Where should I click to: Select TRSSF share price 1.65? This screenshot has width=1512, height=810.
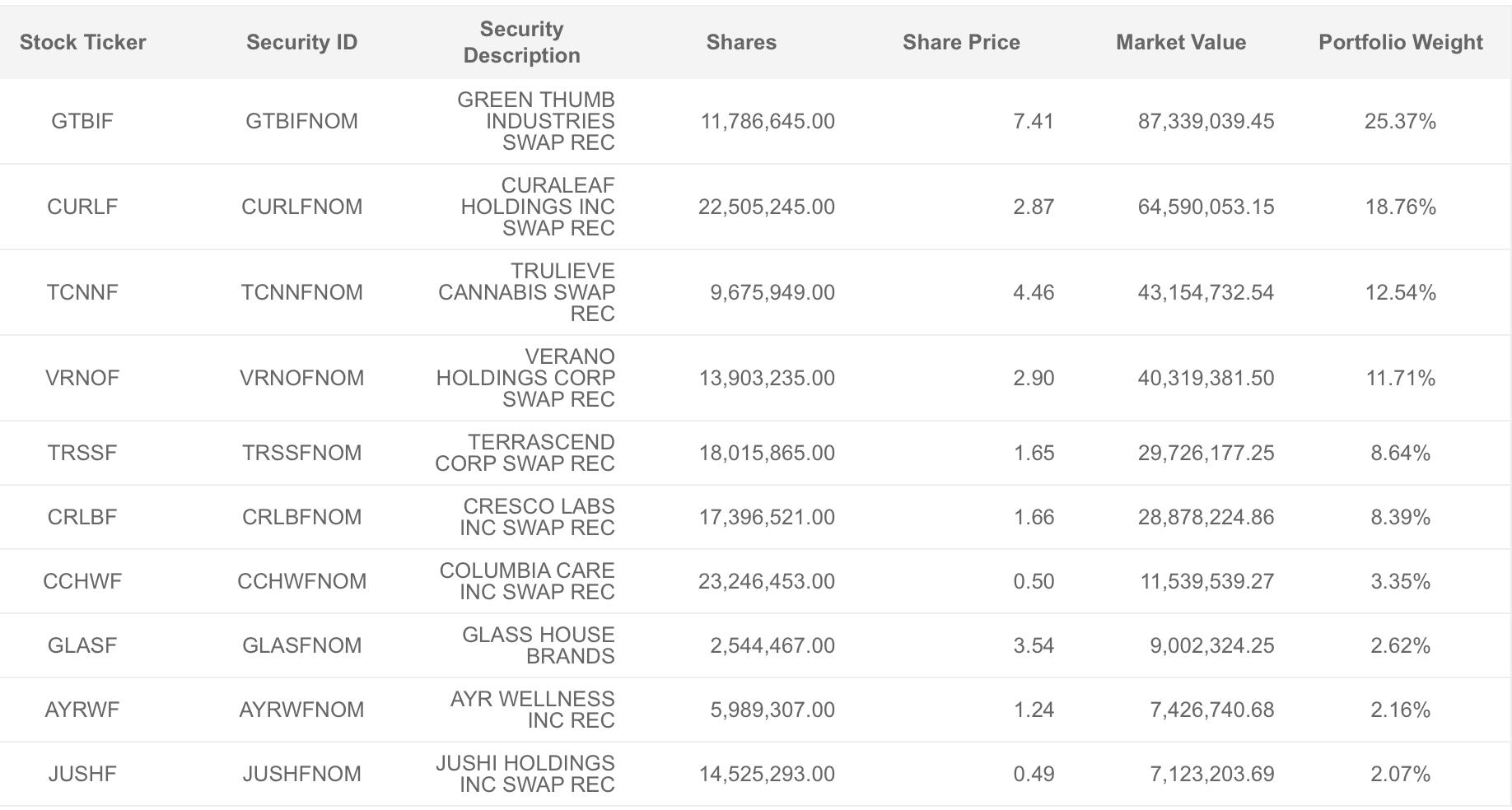click(1034, 454)
